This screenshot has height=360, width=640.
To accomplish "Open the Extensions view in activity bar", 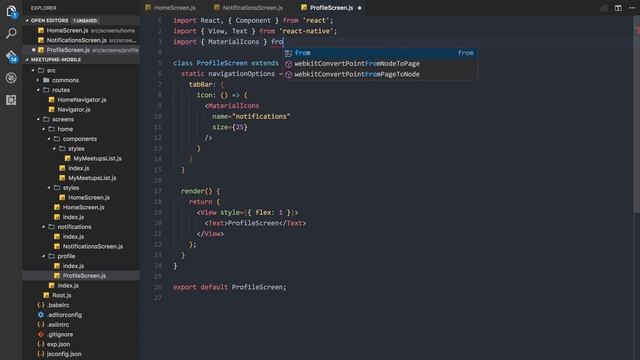I will pyautogui.click(x=11, y=100).
